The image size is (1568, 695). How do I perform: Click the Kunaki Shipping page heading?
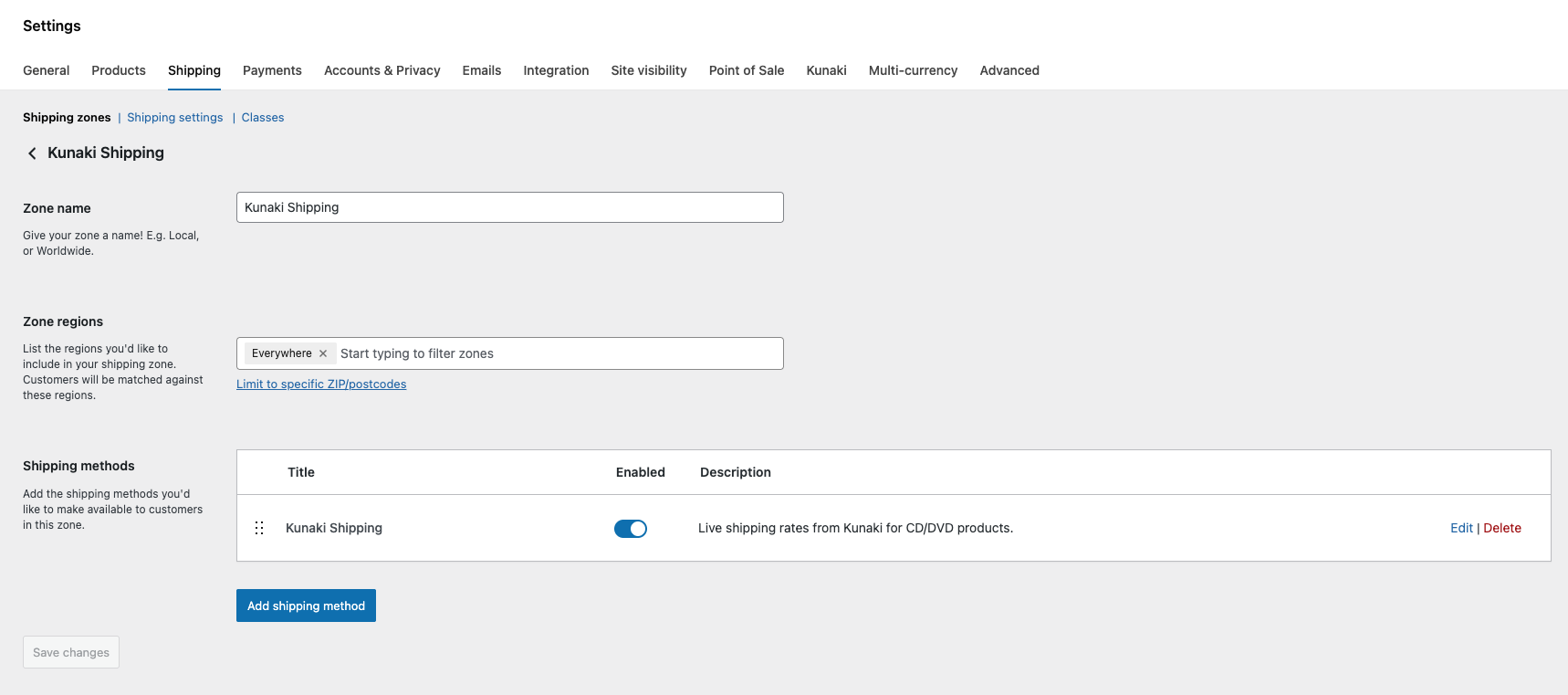[x=106, y=153]
